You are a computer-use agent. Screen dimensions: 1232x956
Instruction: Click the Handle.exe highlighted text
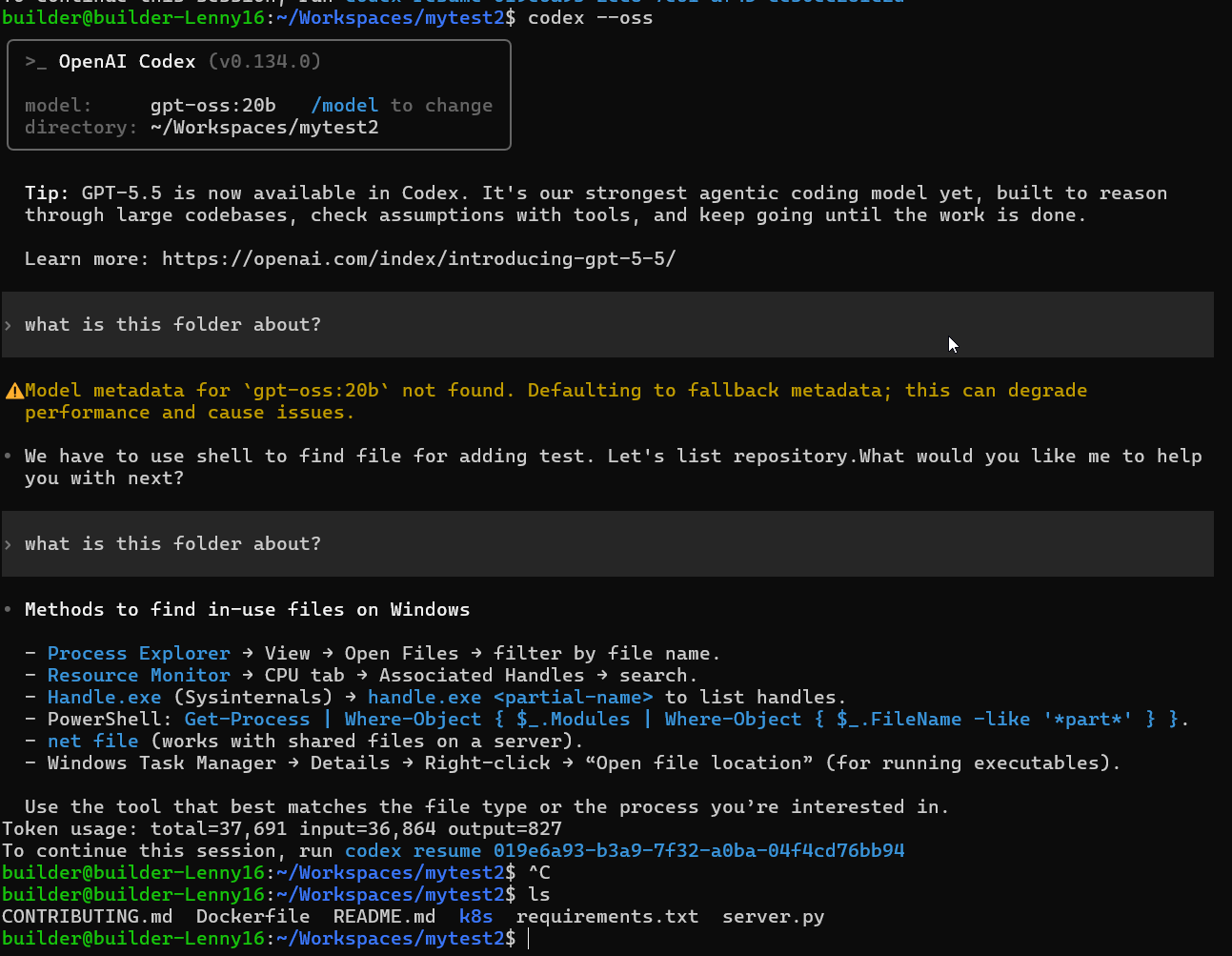[x=104, y=698]
